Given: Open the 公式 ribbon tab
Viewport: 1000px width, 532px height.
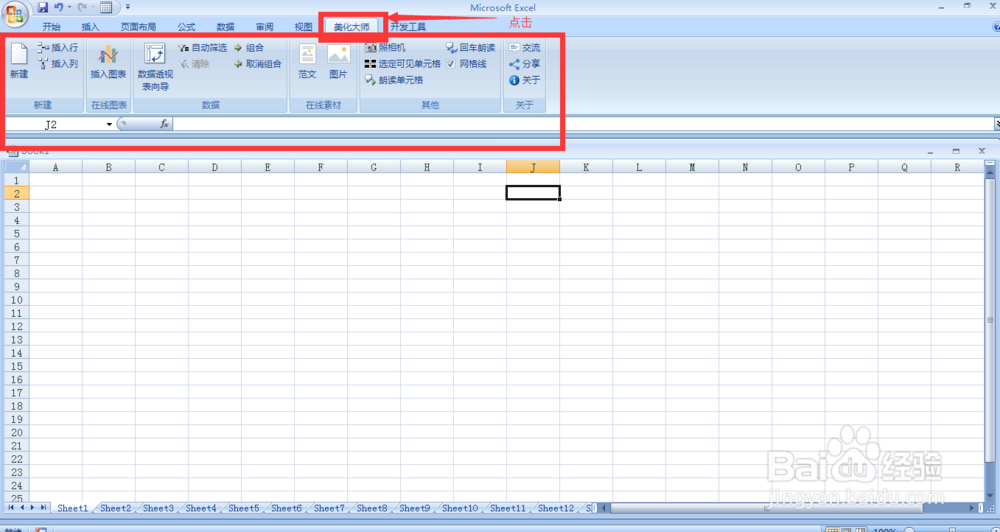Looking at the screenshot, I should (186, 27).
